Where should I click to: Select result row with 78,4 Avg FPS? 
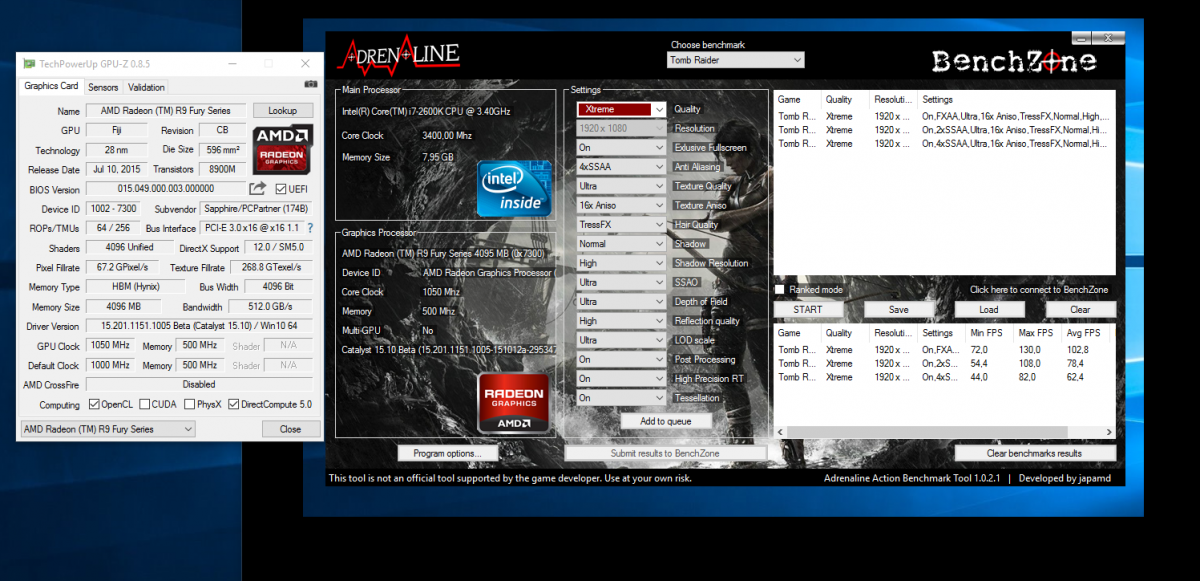pyautogui.click(x=944, y=364)
